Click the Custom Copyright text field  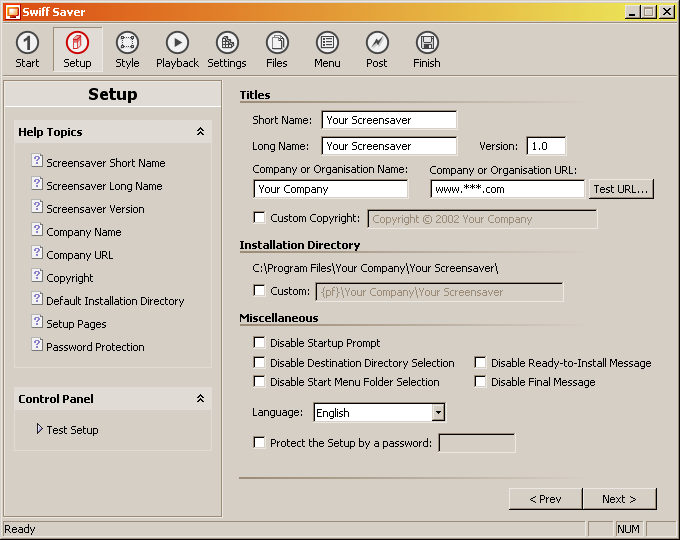click(482, 219)
